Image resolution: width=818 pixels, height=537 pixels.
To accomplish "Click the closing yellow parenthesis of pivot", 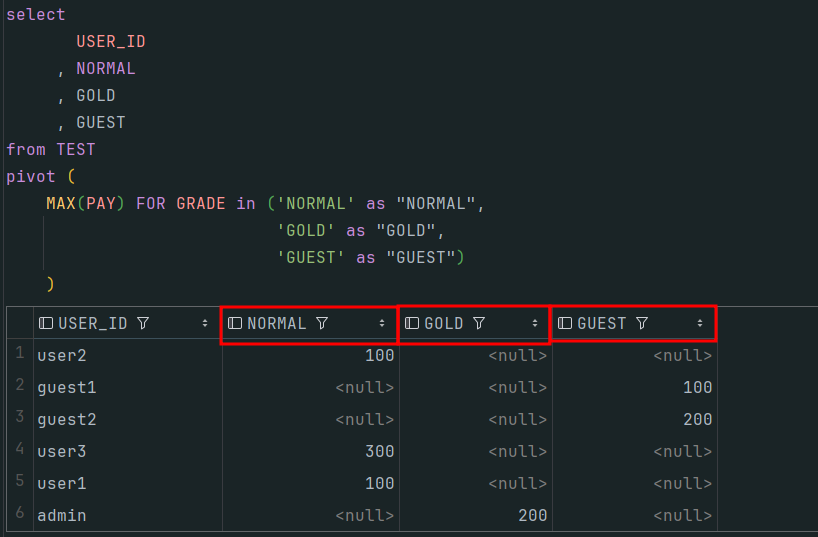I will click(50, 284).
